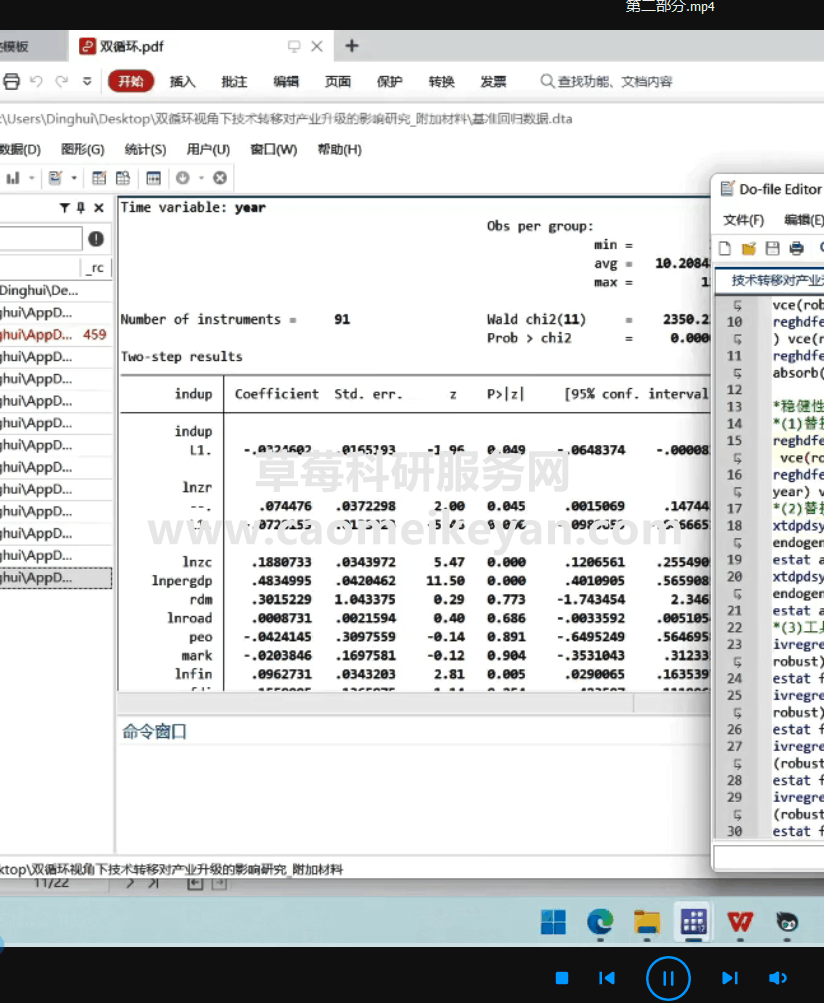Click line number 18 in Do-file Editor
The image size is (824, 1003).
coord(734,525)
